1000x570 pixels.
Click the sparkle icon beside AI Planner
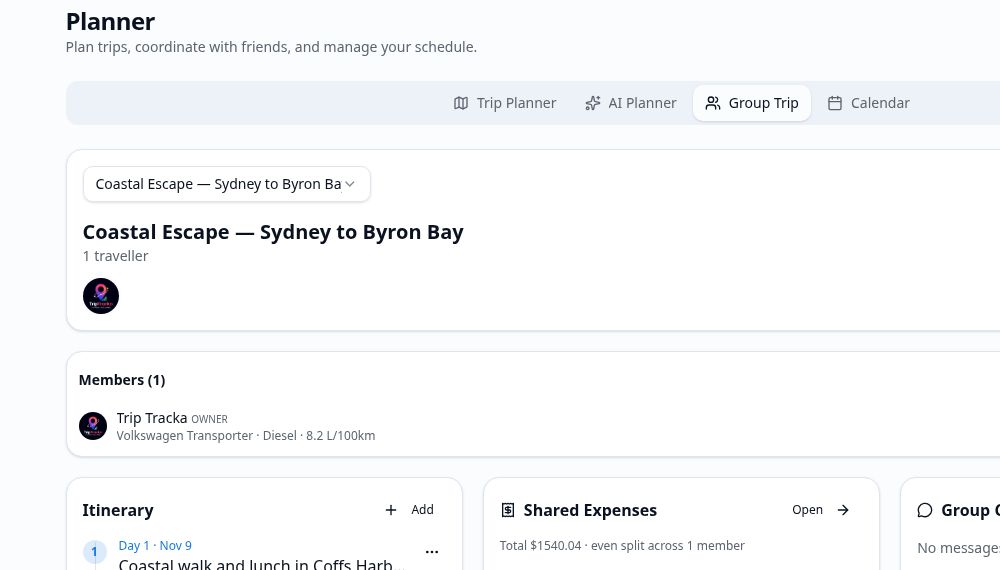click(592, 103)
